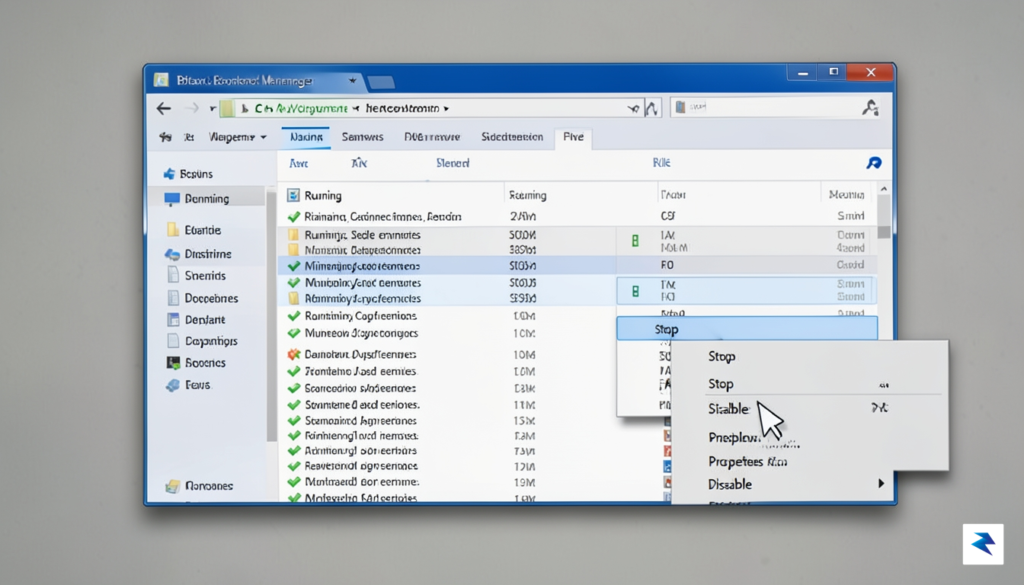Open 'Denjartt' in the sidebar
The width and height of the screenshot is (1024, 585).
[x=195, y=320]
